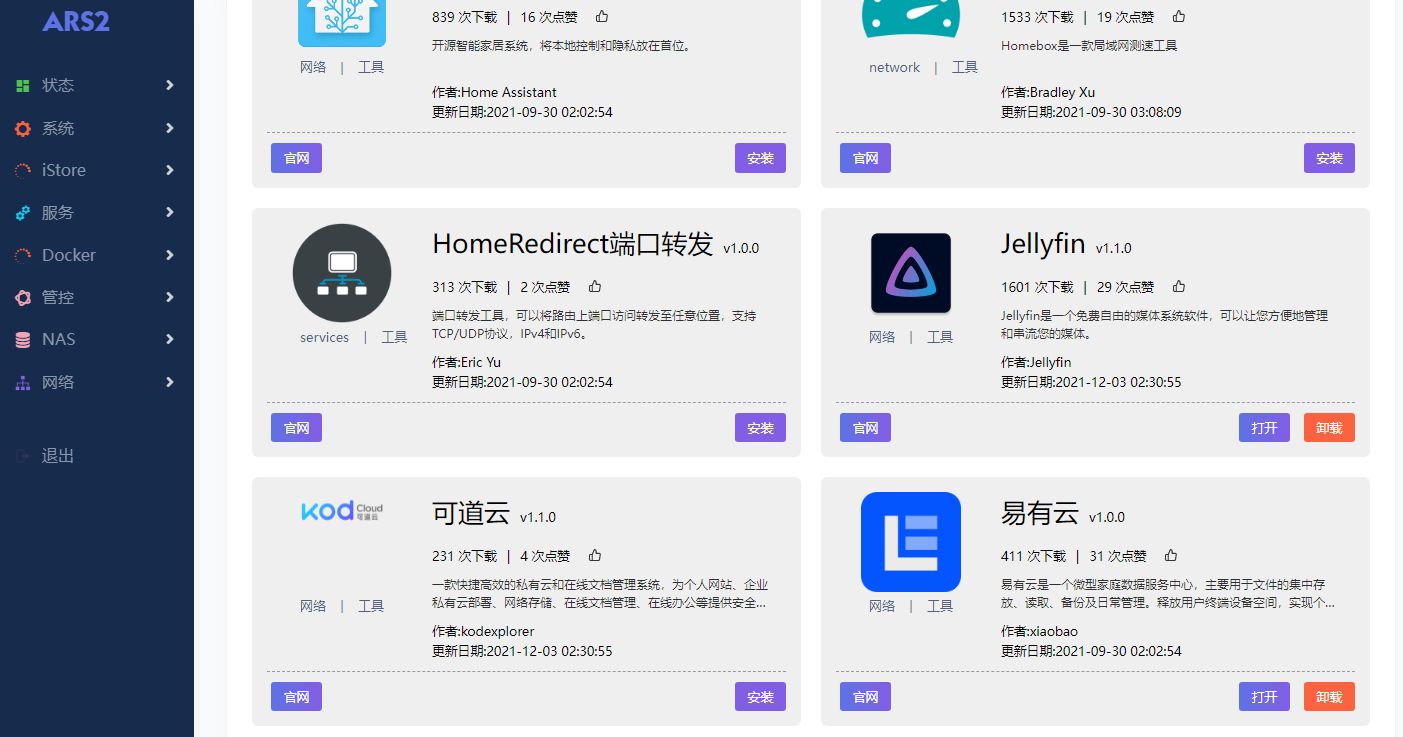1403x737 pixels.
Task: Click the kodcloud 可道云 logo
Action: [x=342, y=511]
